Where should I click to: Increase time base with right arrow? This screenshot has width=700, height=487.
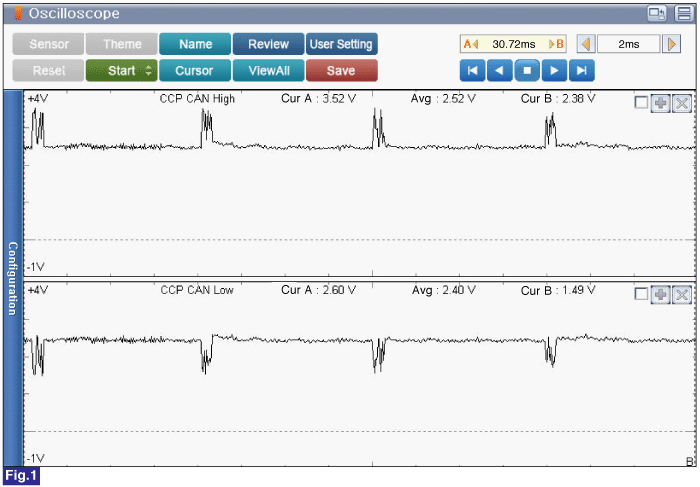[671, 44]
